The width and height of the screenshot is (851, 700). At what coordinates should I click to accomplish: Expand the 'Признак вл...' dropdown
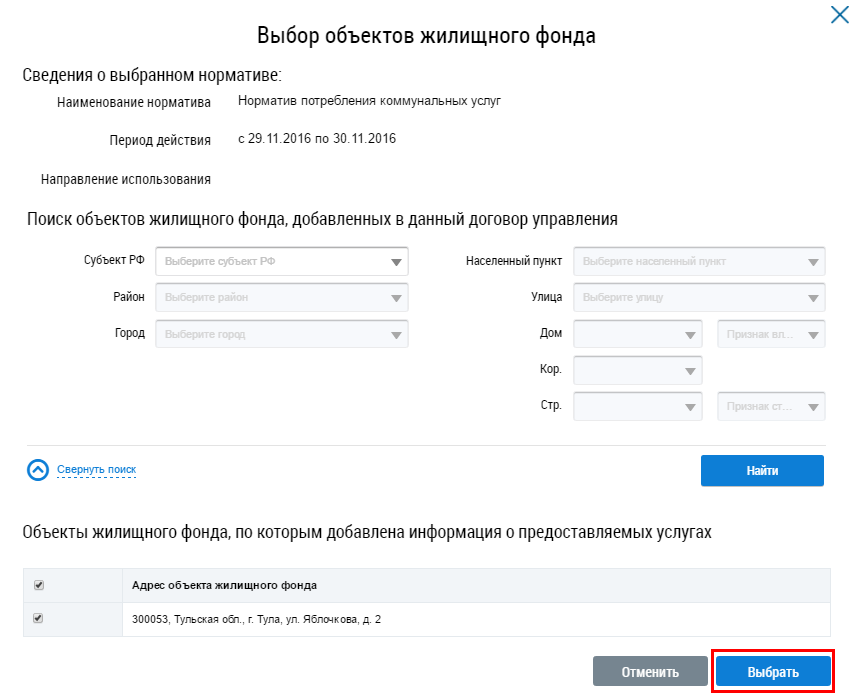coord(771,333)
